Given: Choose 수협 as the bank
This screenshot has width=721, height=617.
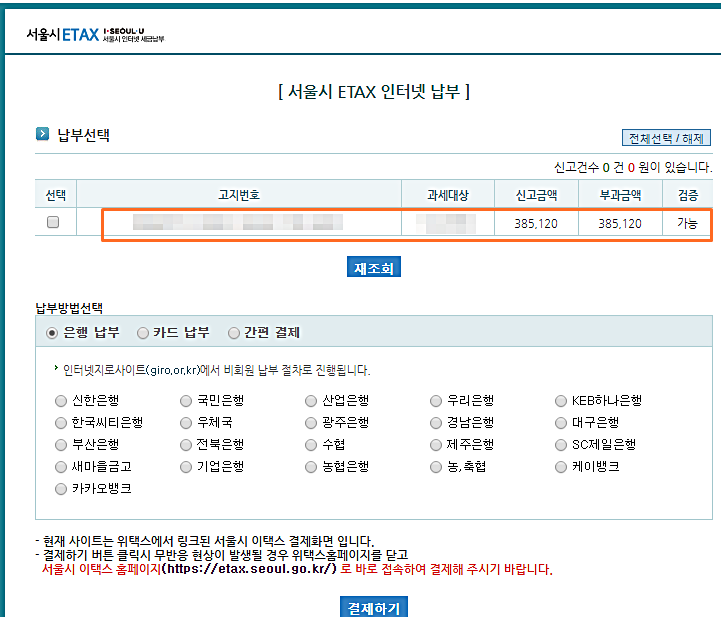Looking at the screenshot, I should (311, 445).
